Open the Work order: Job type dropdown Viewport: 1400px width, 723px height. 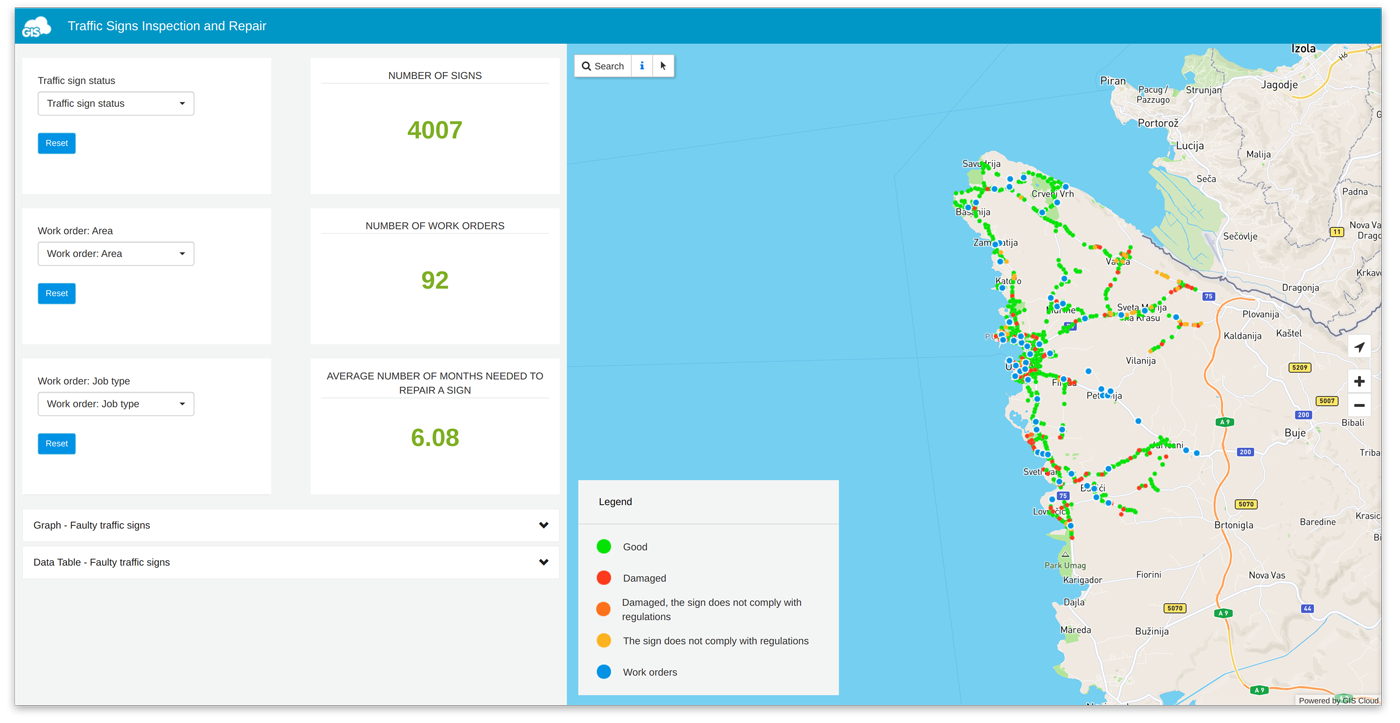coord(115,403)
